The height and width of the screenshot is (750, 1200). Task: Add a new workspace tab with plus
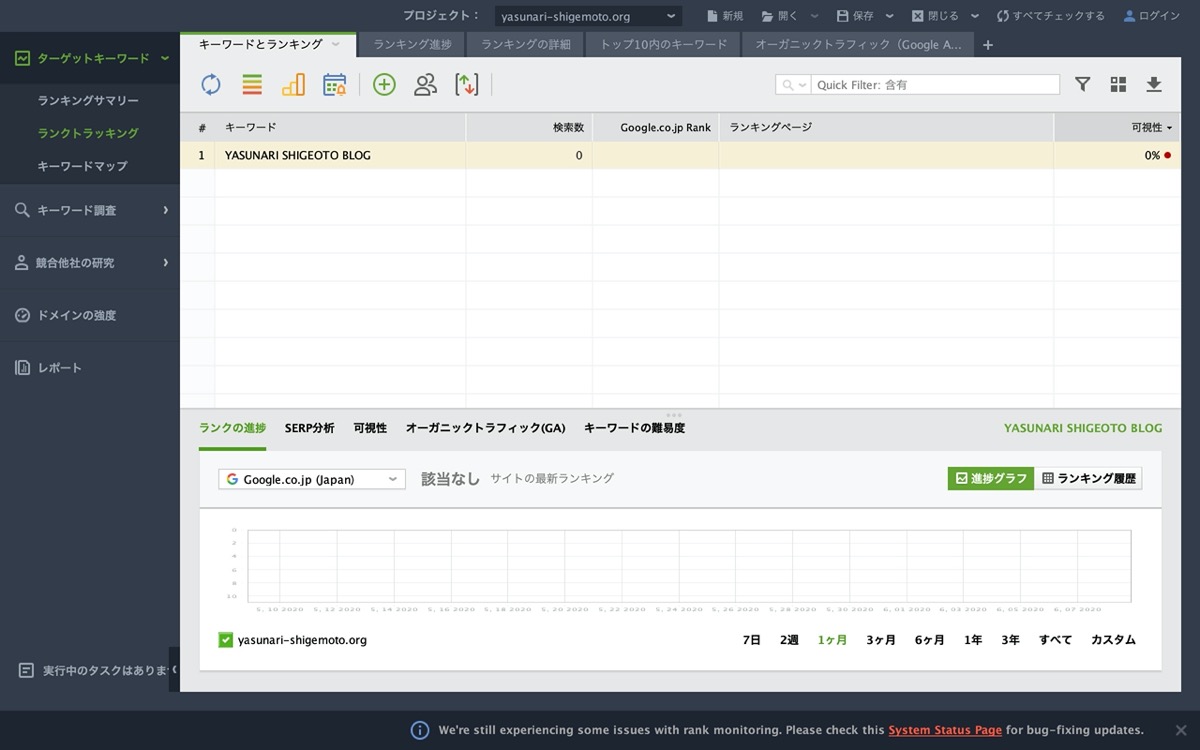(x=988, y=45)
